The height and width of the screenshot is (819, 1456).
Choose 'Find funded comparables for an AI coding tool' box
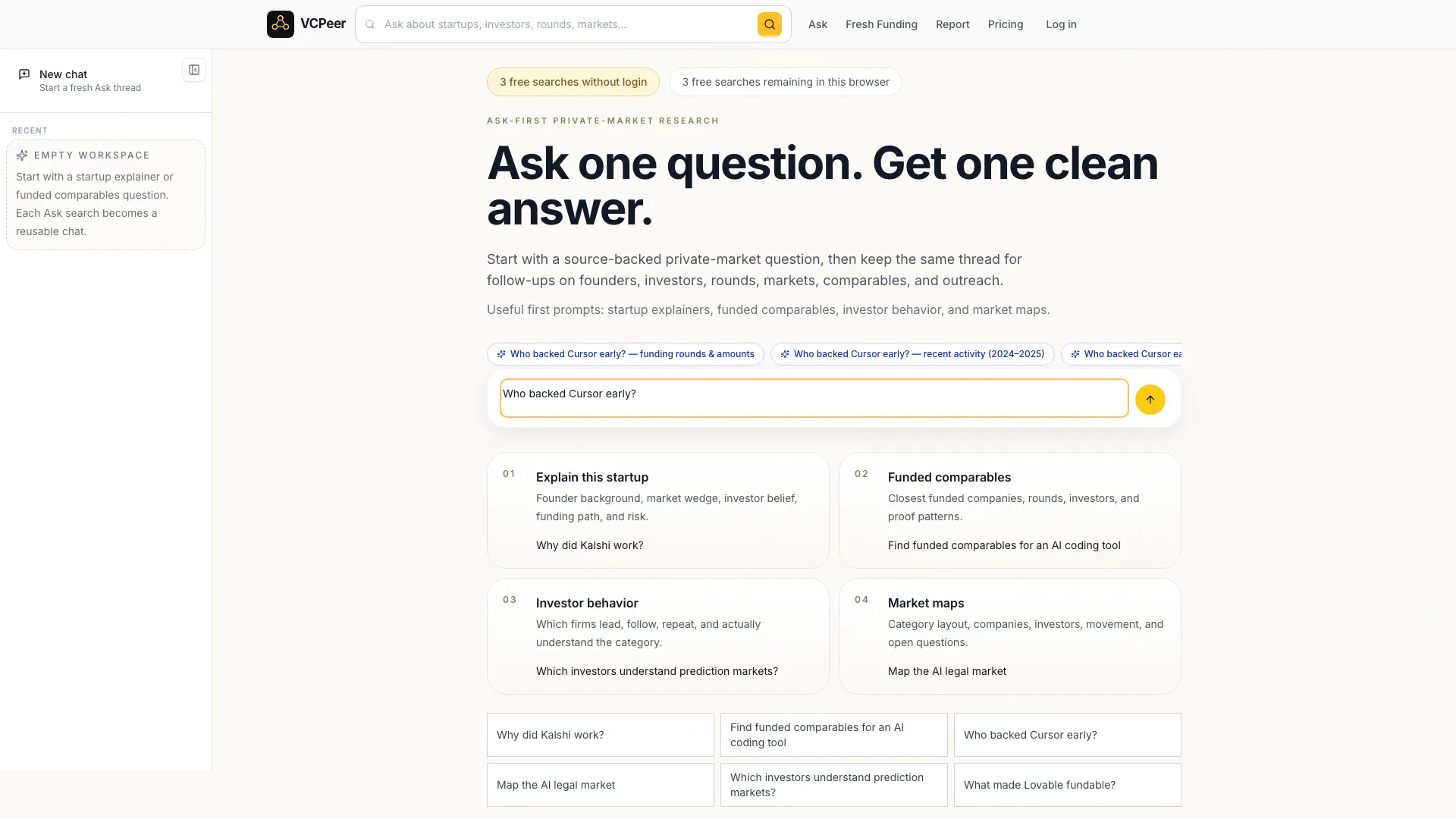(x=834, y=735)
